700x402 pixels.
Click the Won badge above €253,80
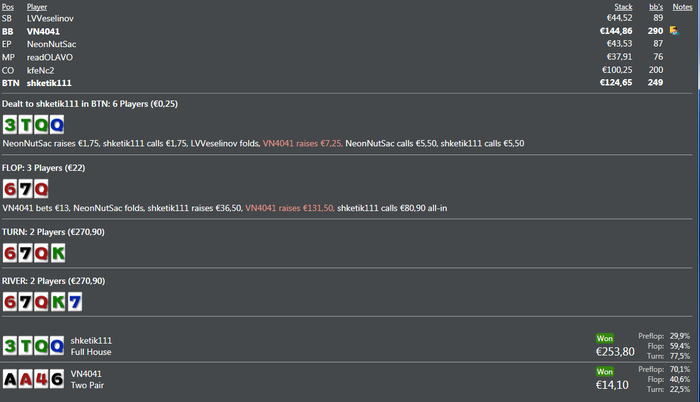click(604, 338)
